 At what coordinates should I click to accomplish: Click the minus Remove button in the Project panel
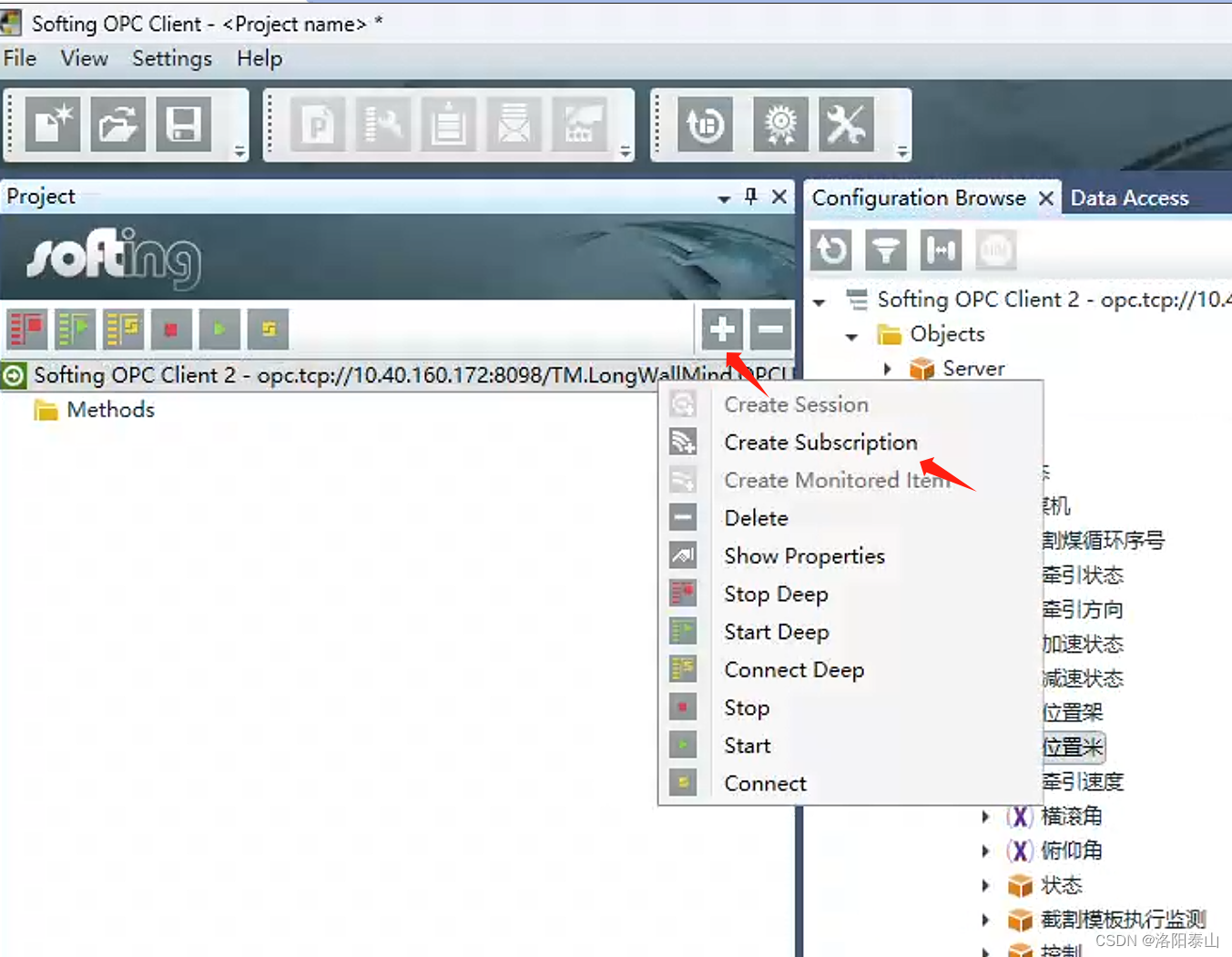770,329
